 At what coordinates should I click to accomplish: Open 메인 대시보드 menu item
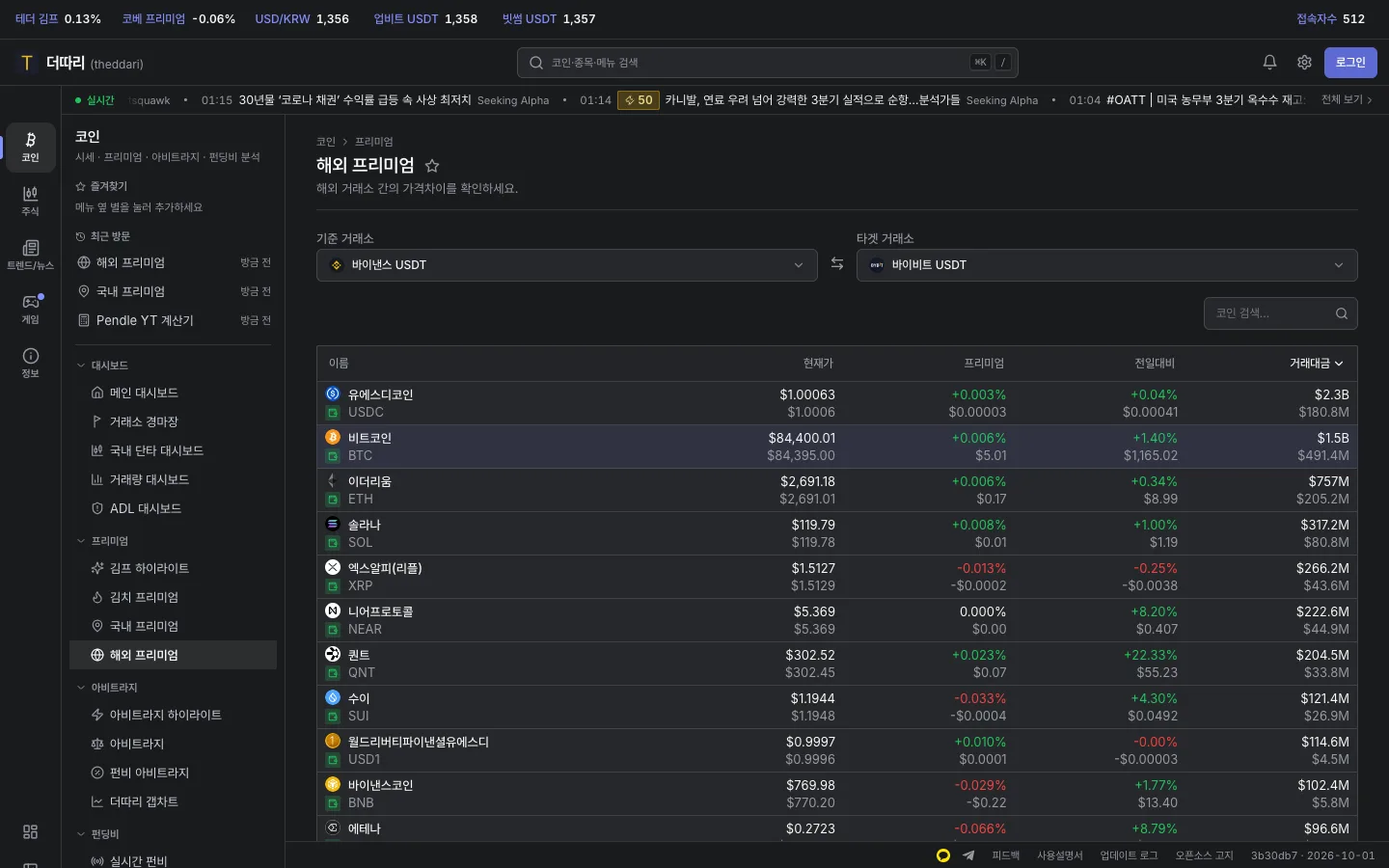click(174, 393)
